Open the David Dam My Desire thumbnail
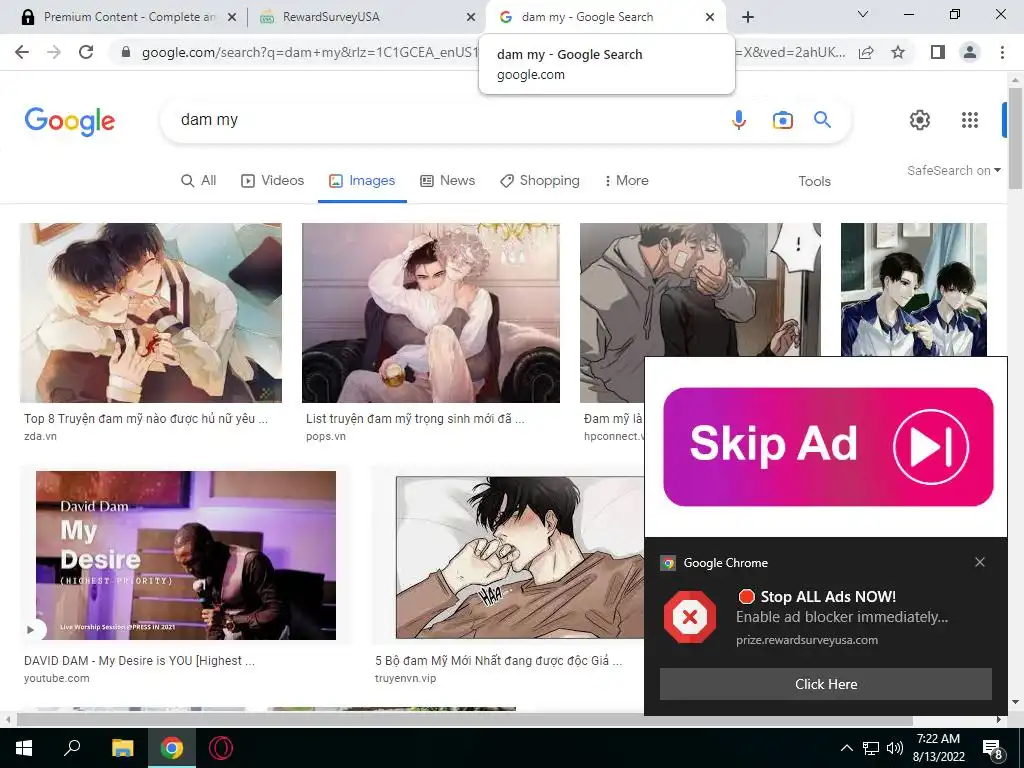 (186, 555)
